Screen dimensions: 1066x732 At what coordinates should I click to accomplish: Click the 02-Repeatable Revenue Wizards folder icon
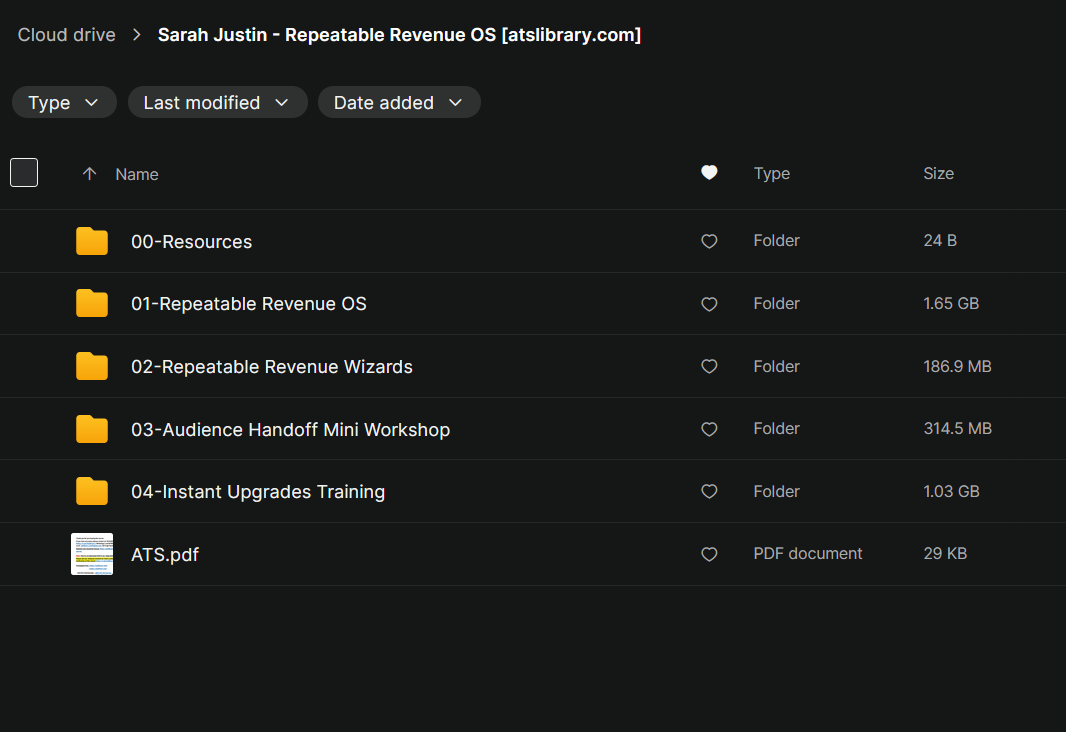92,367
